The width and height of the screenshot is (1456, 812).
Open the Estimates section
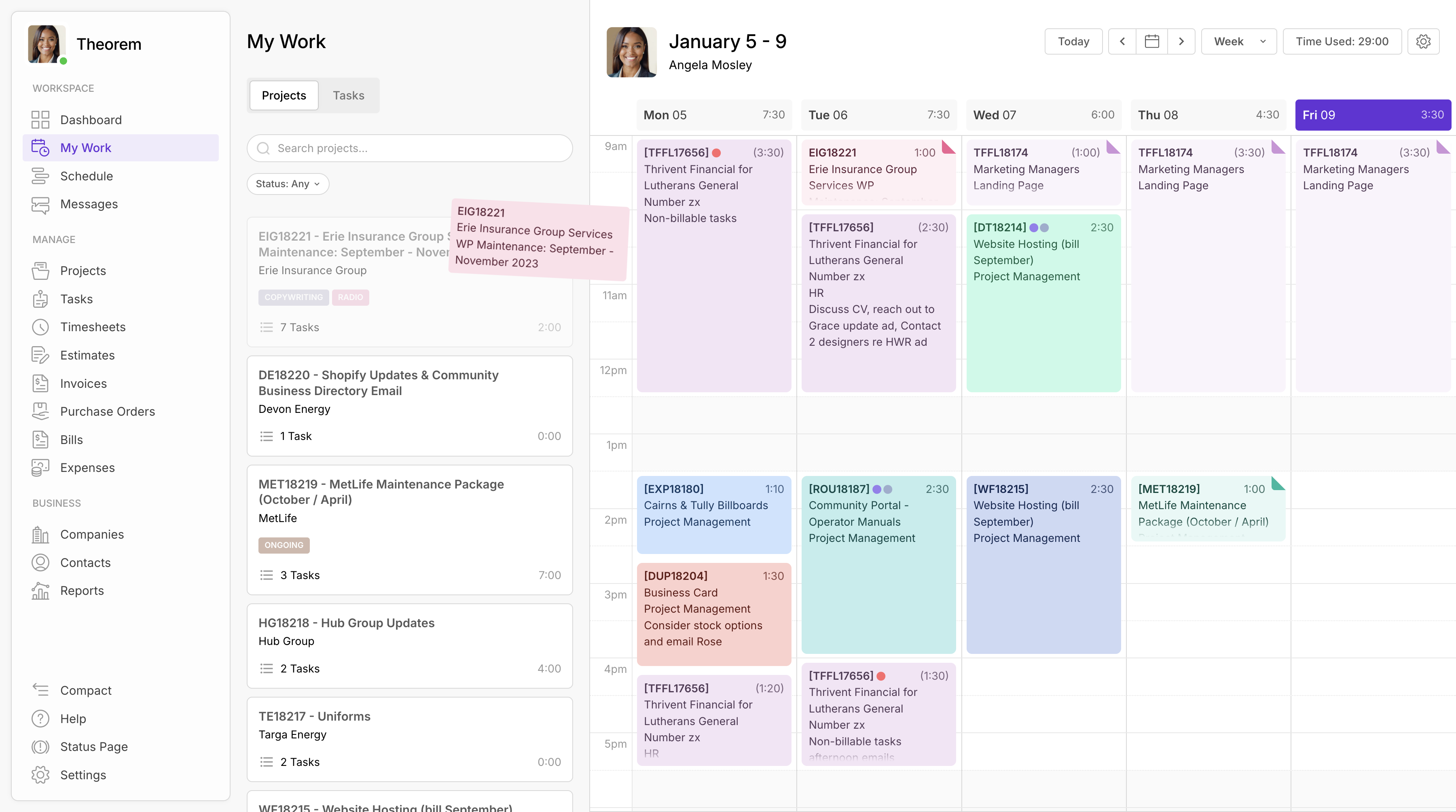pyautogui.click(x=87, y=355)
